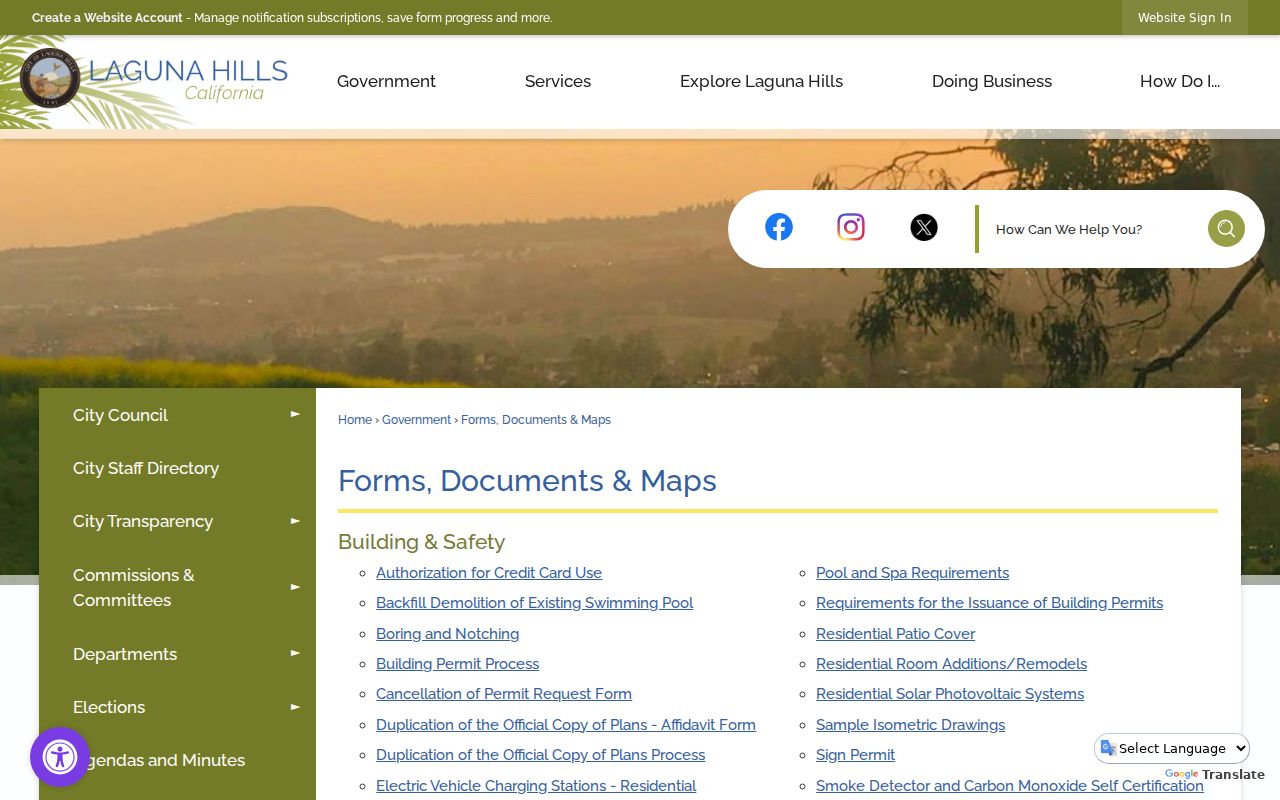Open the Select Language dropdown
1280x800 pixels.
[x=1173, y=748]
